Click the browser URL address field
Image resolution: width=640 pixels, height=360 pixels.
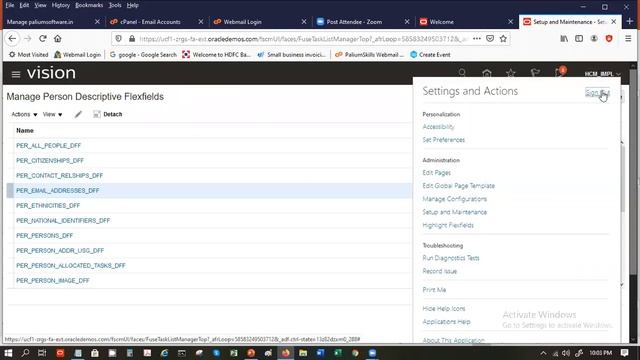coord(303,39)
